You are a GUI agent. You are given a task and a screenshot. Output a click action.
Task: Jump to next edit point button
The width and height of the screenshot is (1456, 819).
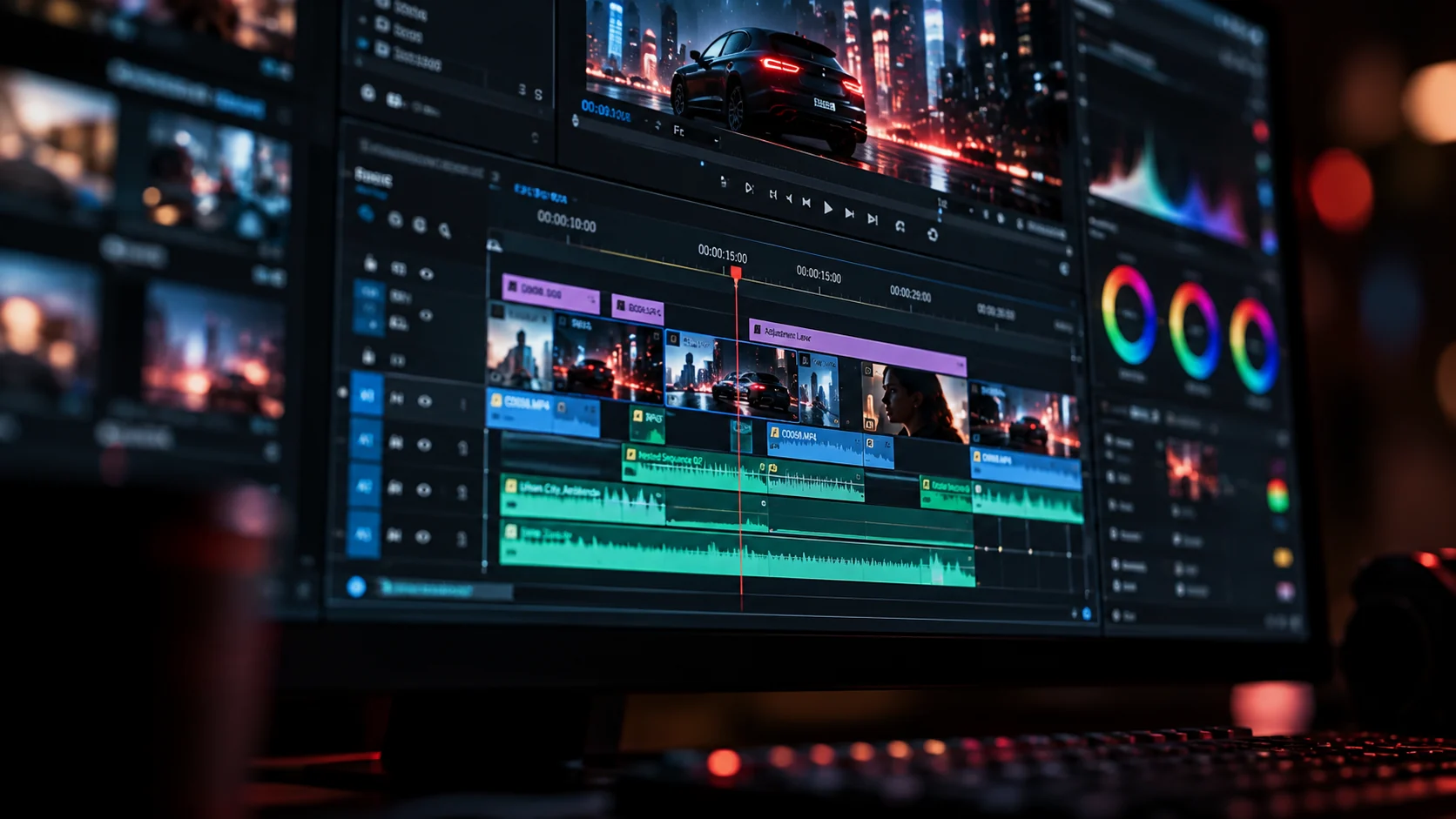(x=873, y=218)
